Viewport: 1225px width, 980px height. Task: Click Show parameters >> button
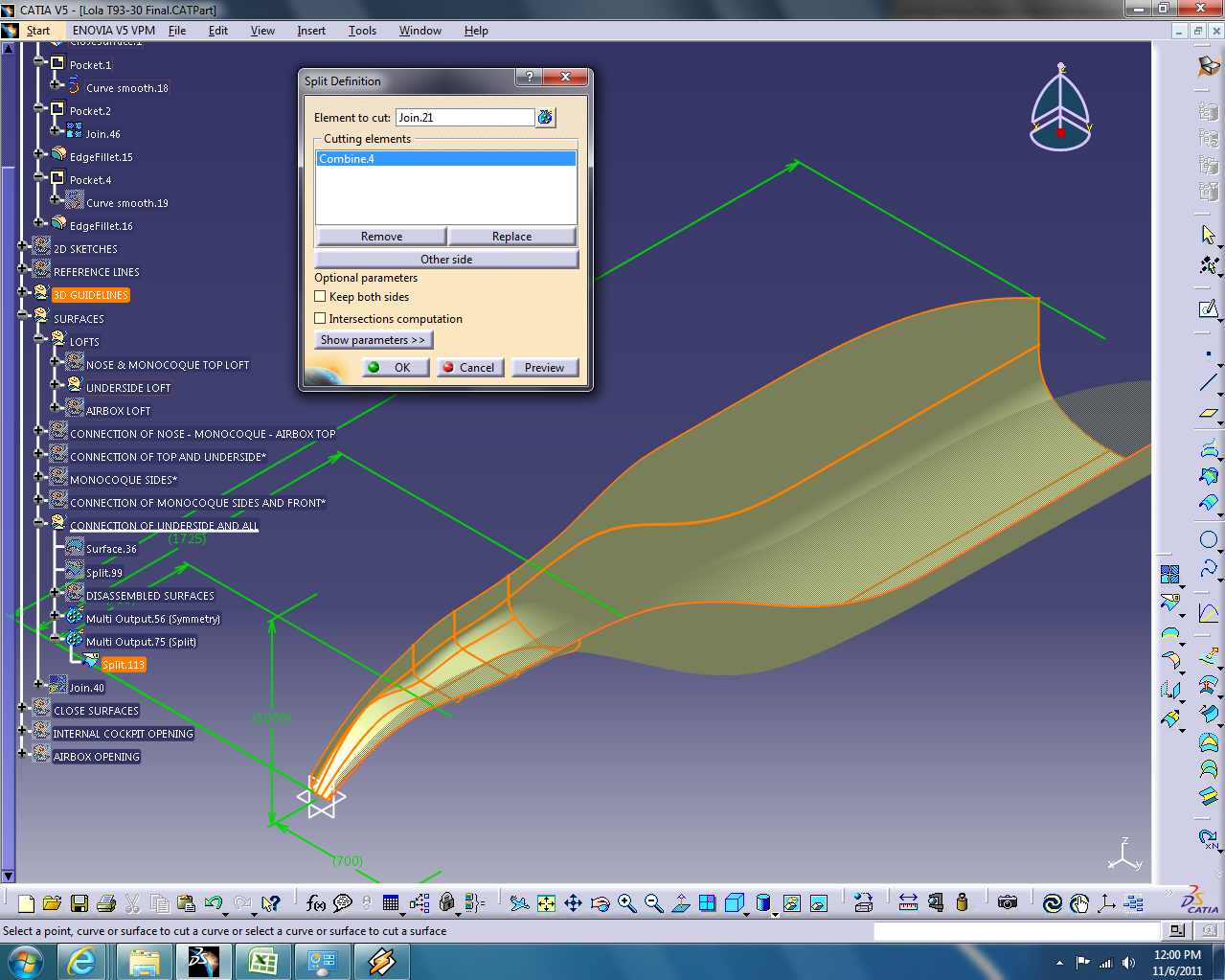[x=374, y=340]
